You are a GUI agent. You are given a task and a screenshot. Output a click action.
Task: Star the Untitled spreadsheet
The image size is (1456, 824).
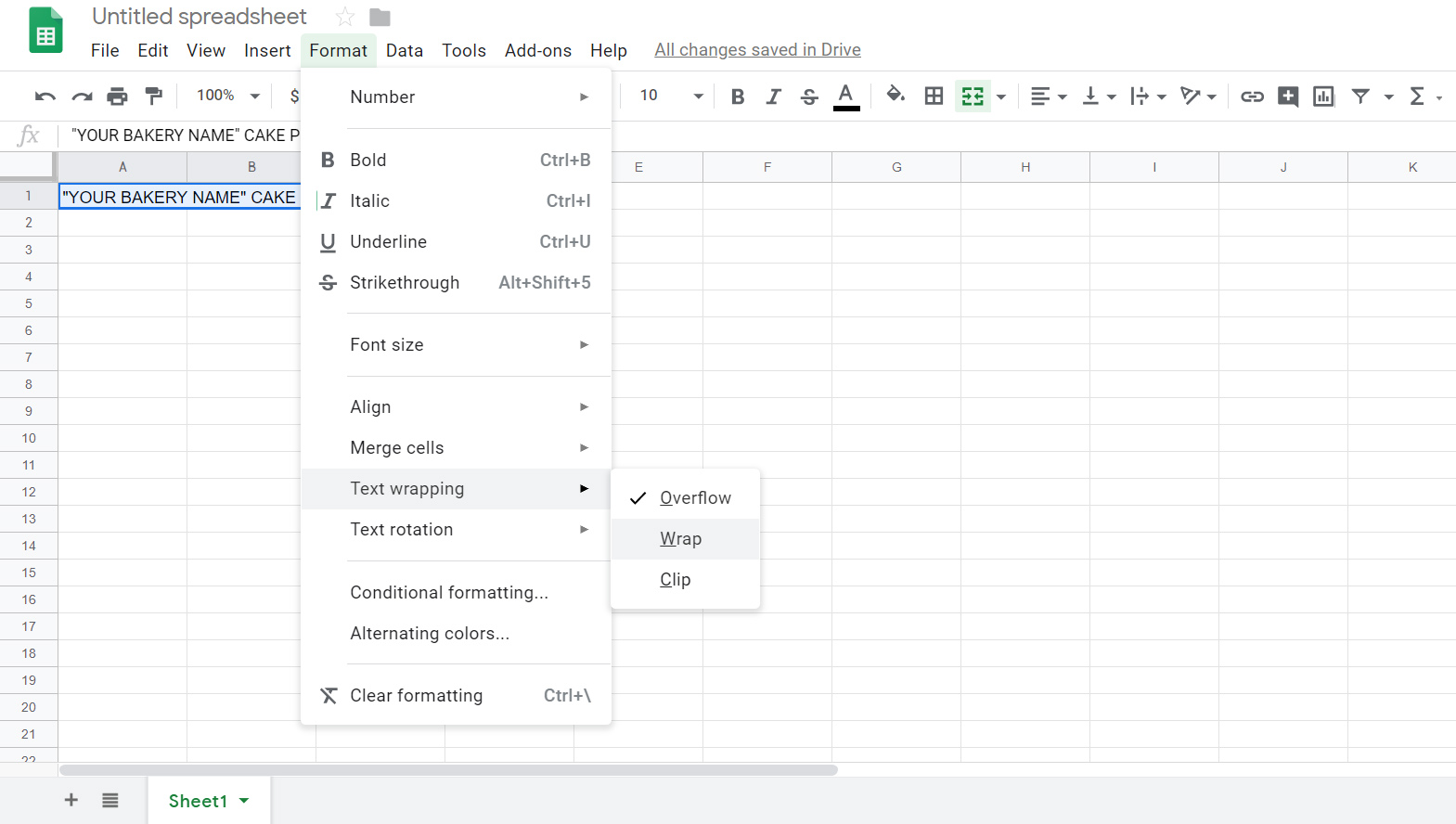345,17
